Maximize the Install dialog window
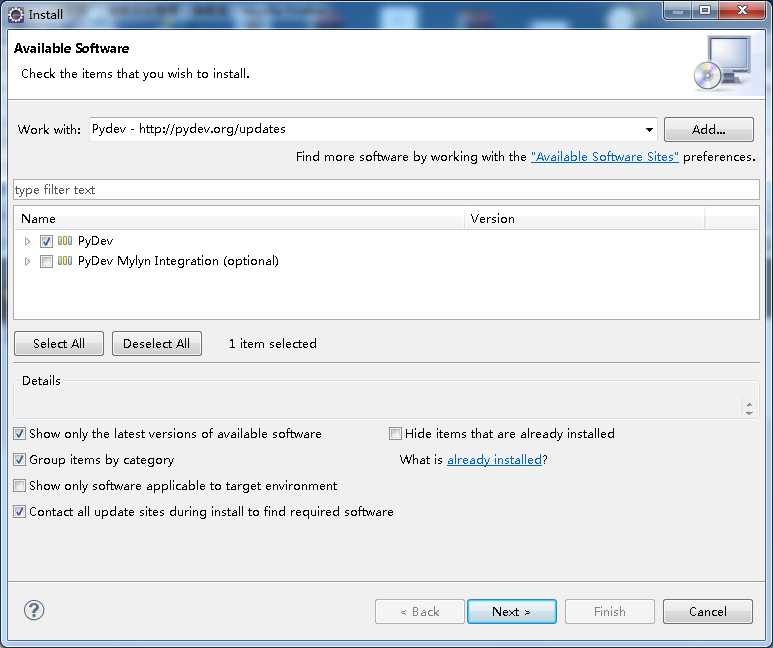Image resolution: width=773 pixels, height=648 pixels. 705,10
